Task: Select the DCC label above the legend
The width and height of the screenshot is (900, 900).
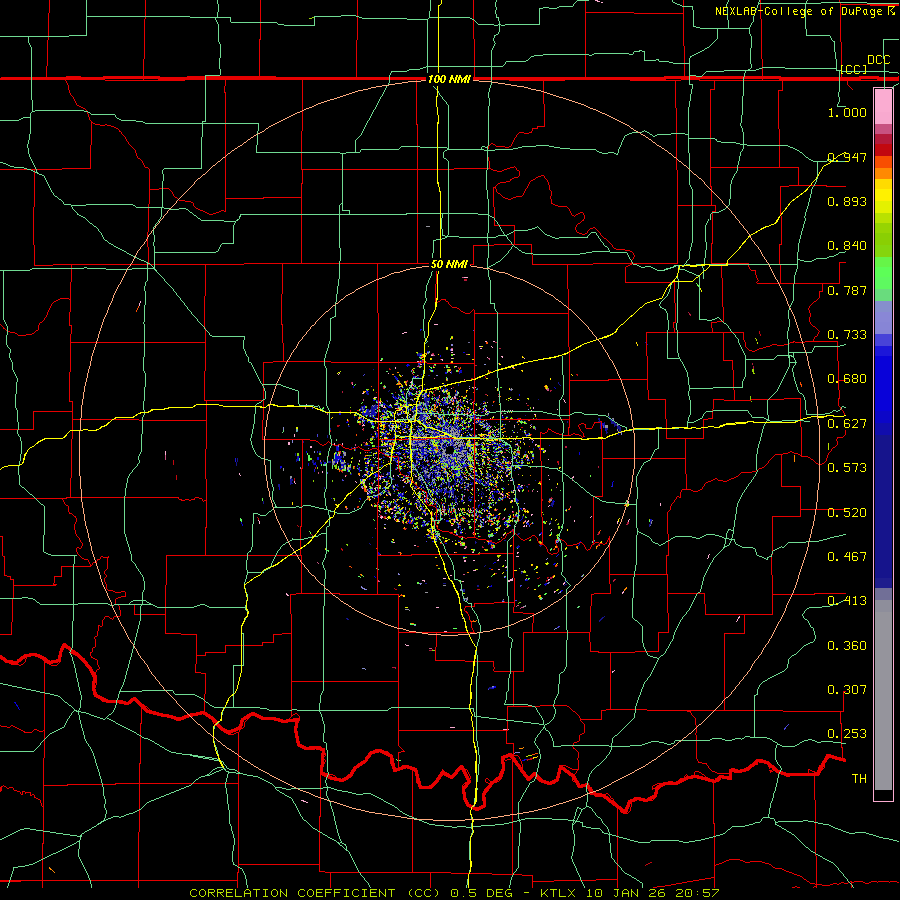Action: (878, 60)
